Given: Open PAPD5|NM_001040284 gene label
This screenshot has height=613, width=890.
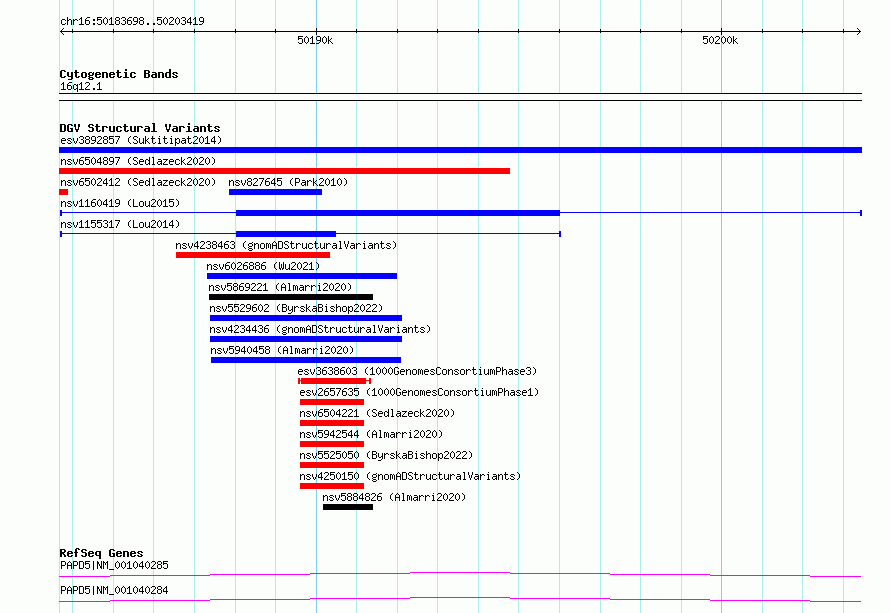Looking at the screenshot, I should point(114,590).
